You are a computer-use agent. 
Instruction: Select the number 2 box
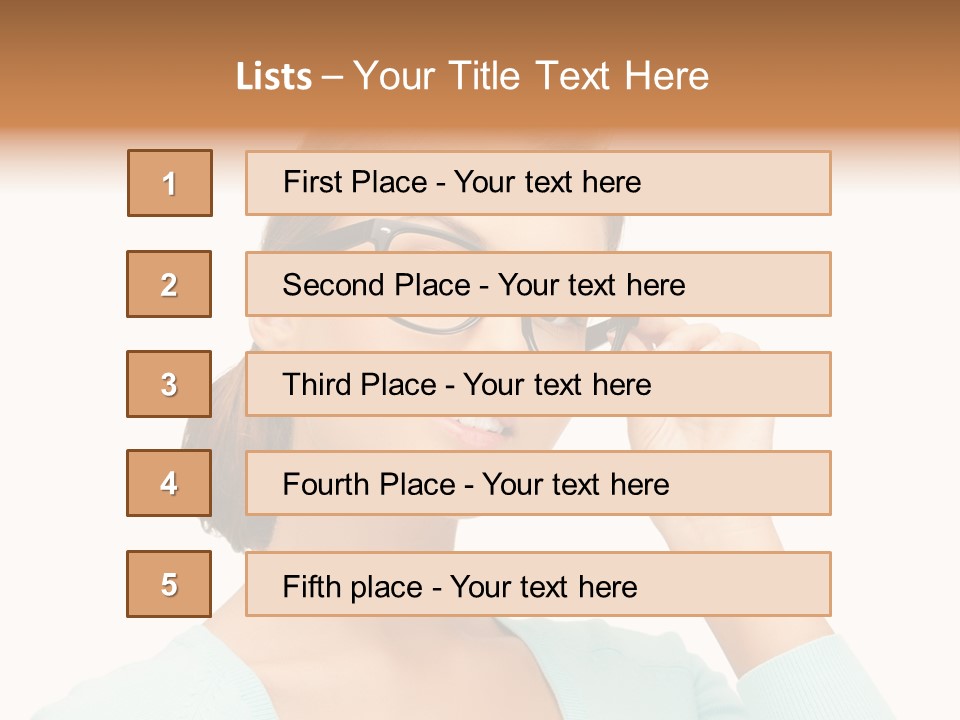click(169, 284)
